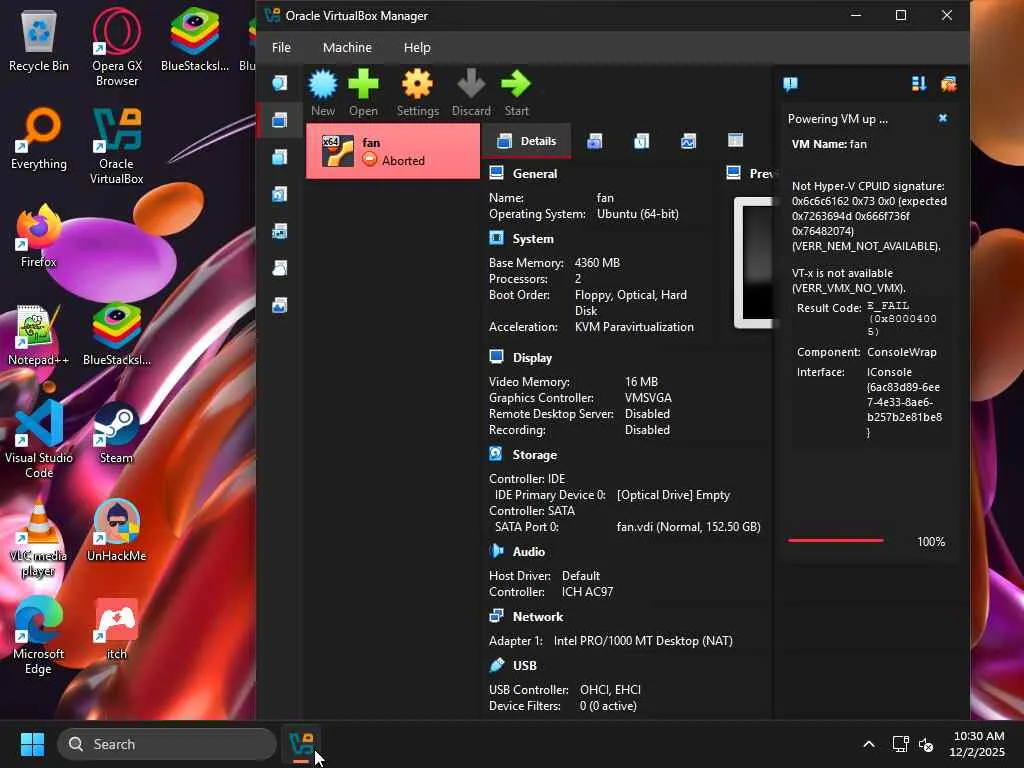Click the Audio section header link
1024x768 pixels.
529,552
